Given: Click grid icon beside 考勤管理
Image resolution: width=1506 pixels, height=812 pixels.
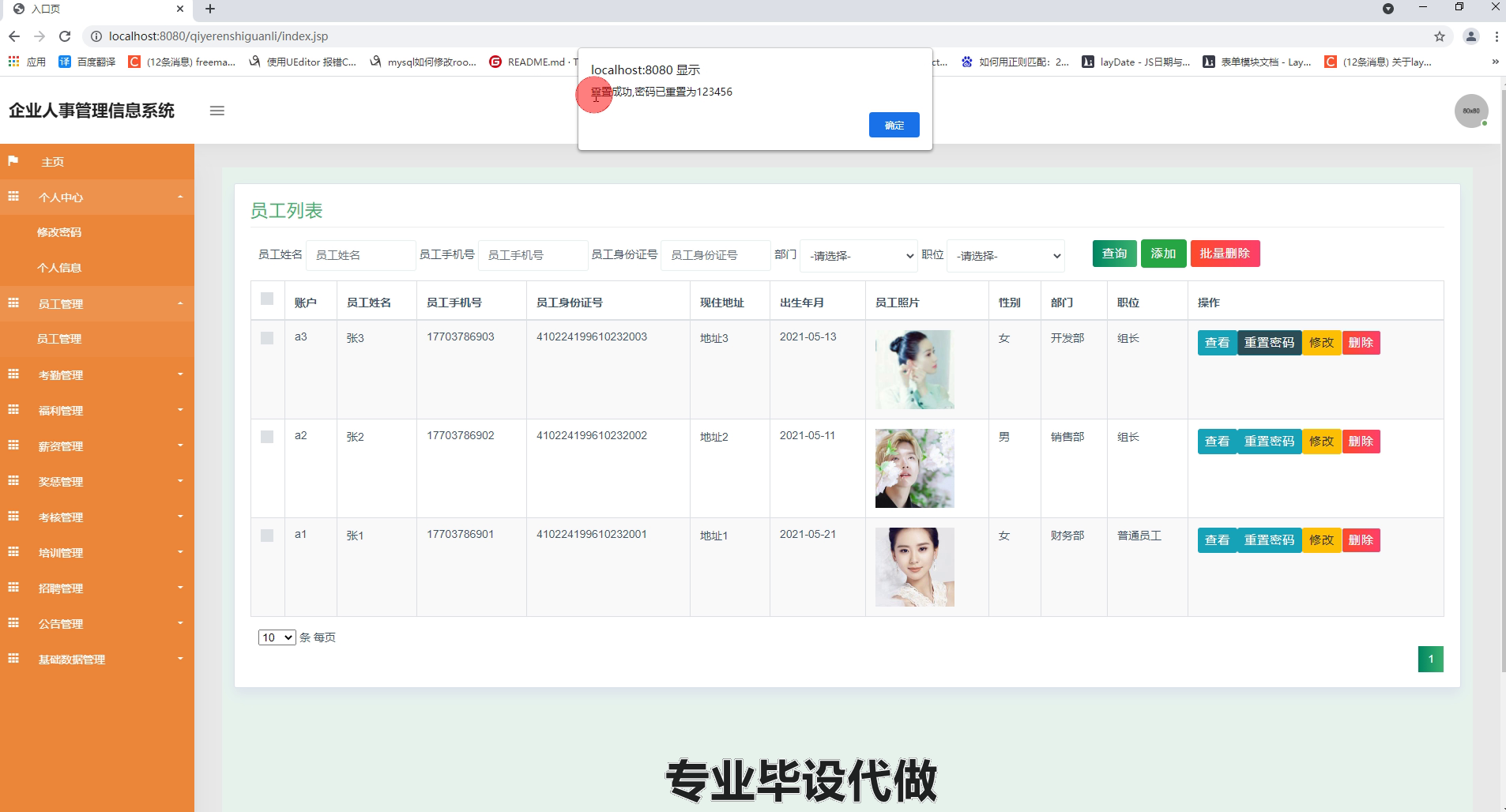Looking at the screenshot, I should [13, 374].
